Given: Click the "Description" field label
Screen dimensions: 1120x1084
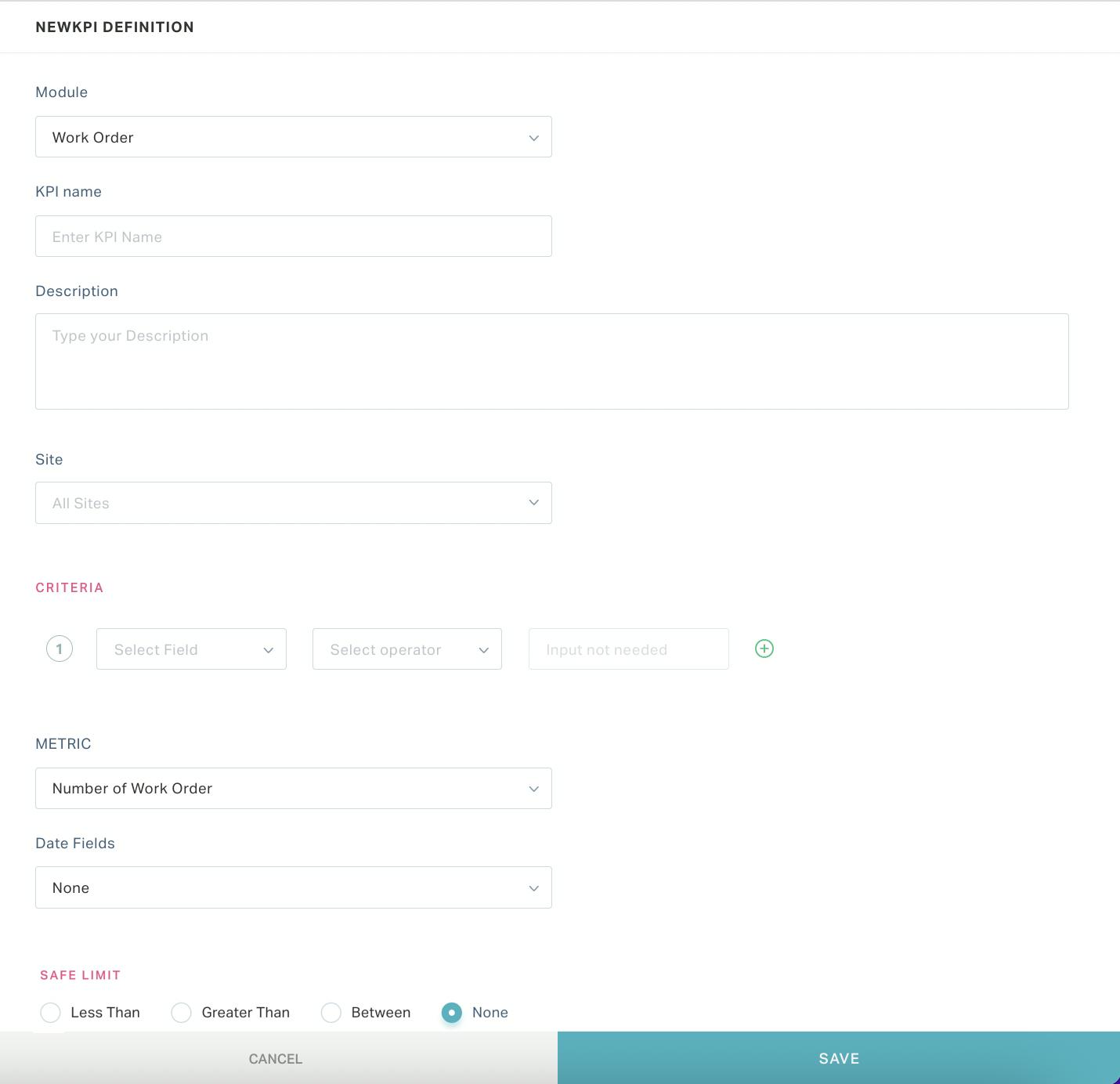Looking at the screenshot, I should pyautogui.click(x=77, y=291).
